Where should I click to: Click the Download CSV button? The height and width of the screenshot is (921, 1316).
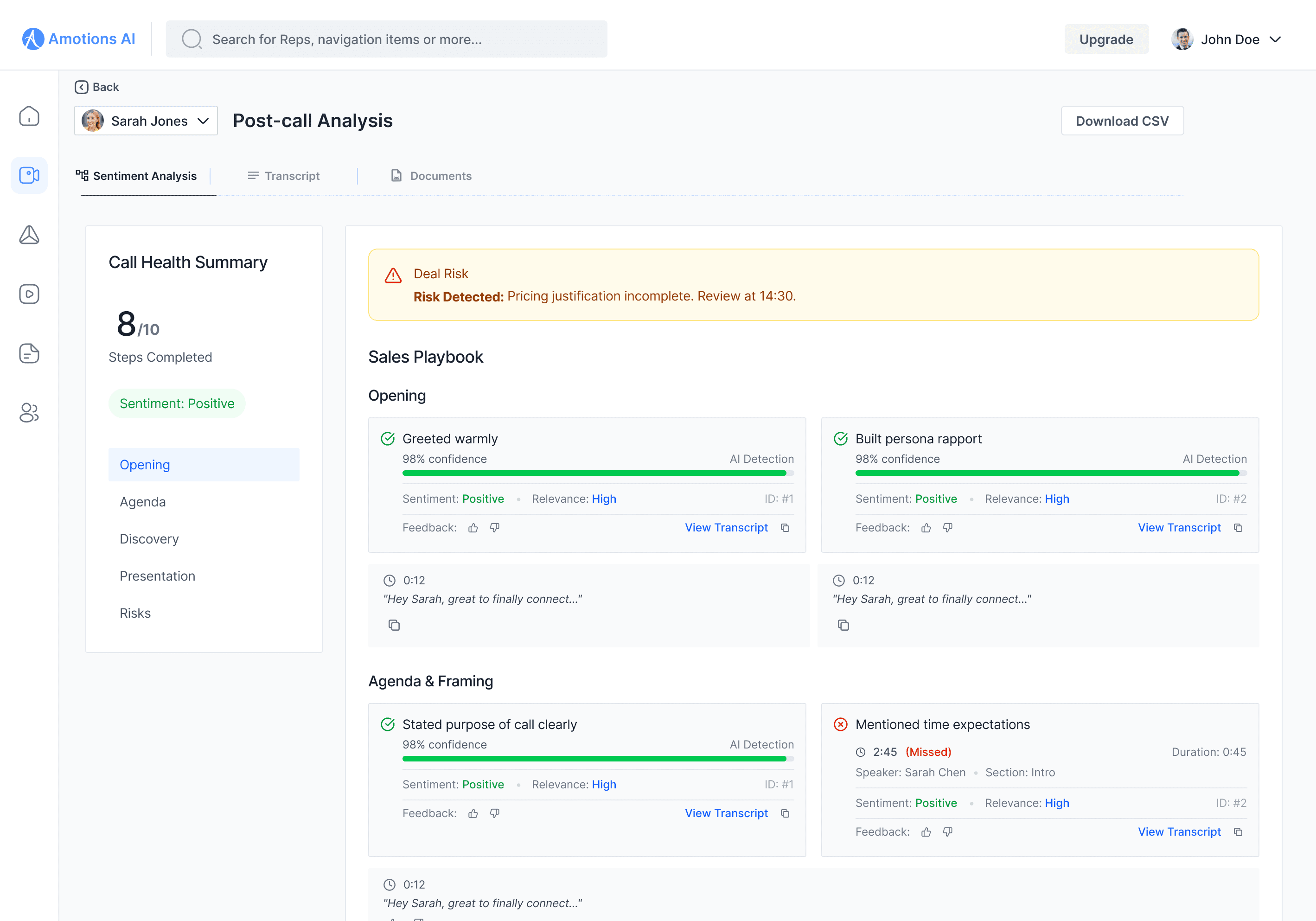click(1122, 121)
